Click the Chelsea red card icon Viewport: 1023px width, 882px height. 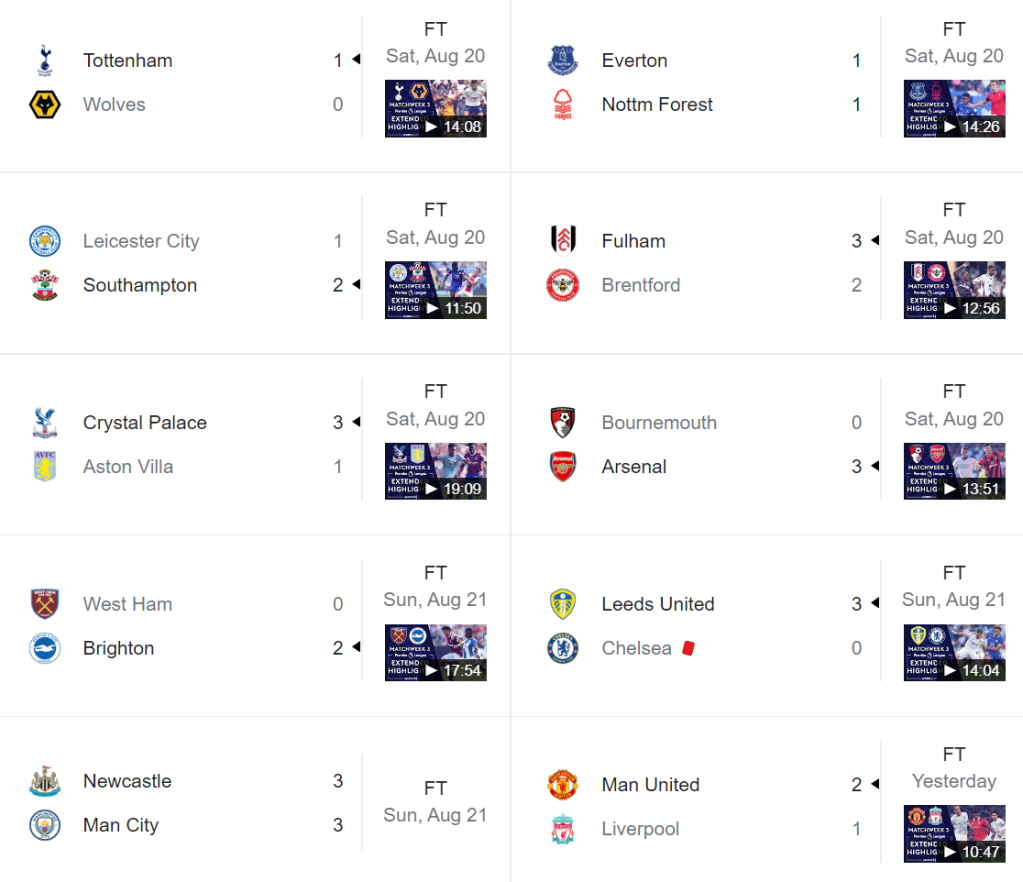click(688, 649)
